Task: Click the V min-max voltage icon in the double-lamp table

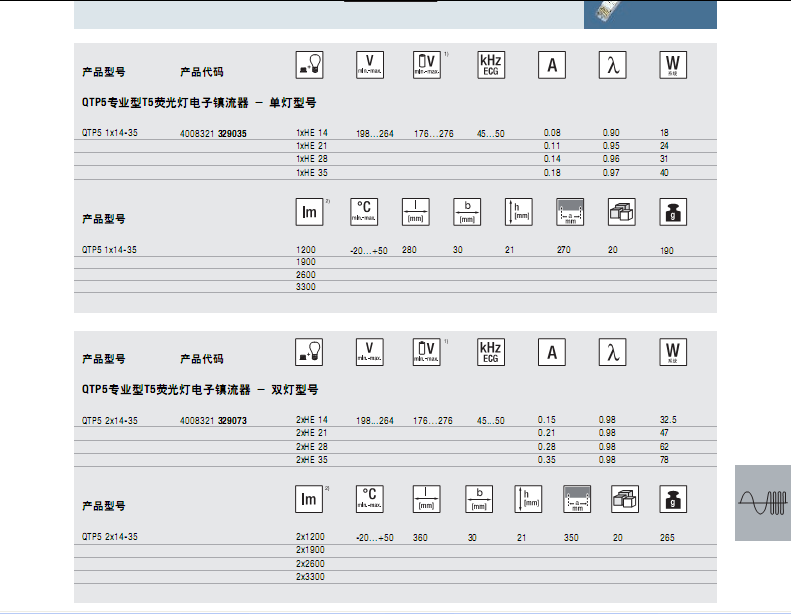Action: [370, 352]
